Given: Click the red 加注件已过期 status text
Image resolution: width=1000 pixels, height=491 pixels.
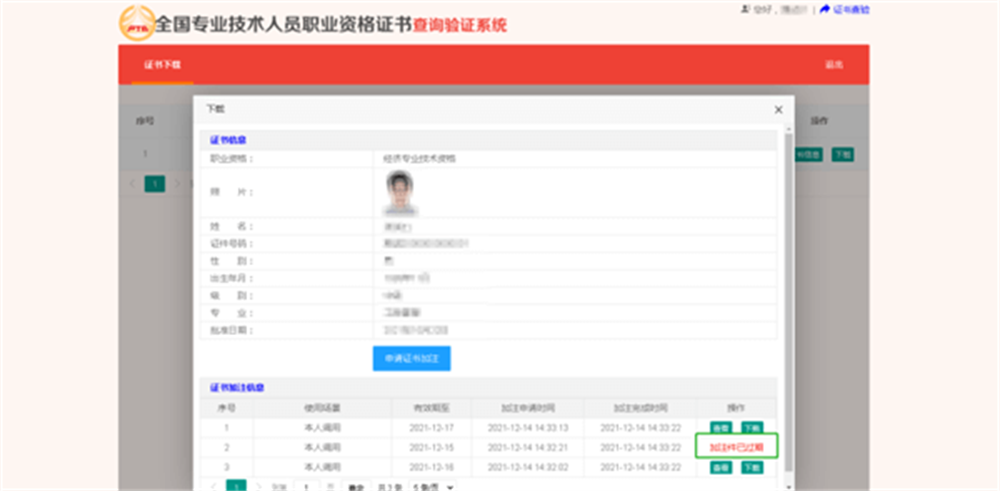Looking at the screenshot, I should click(737, 448).
